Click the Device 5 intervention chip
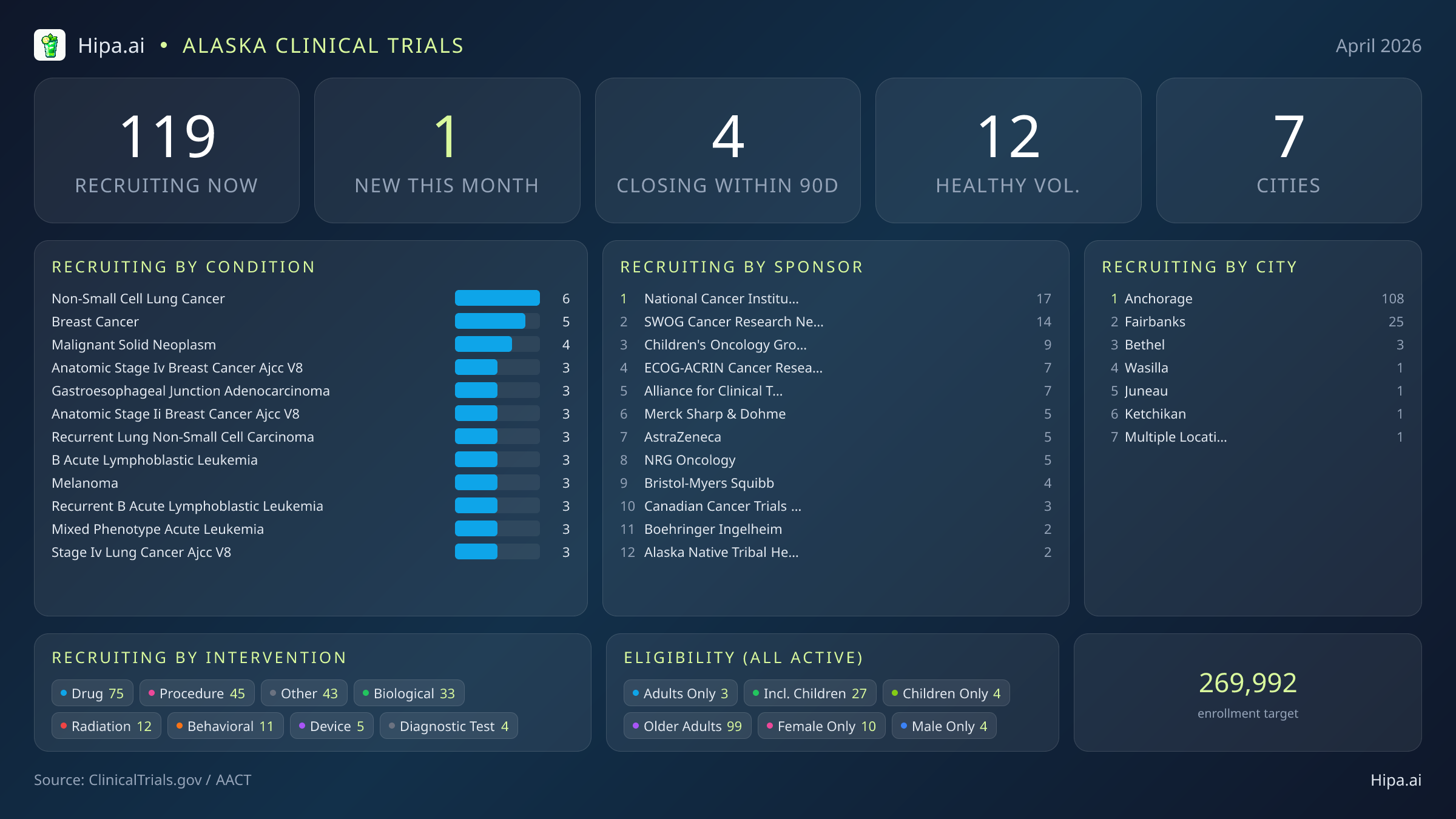The image size is (1456, 819). coord(331,726)
